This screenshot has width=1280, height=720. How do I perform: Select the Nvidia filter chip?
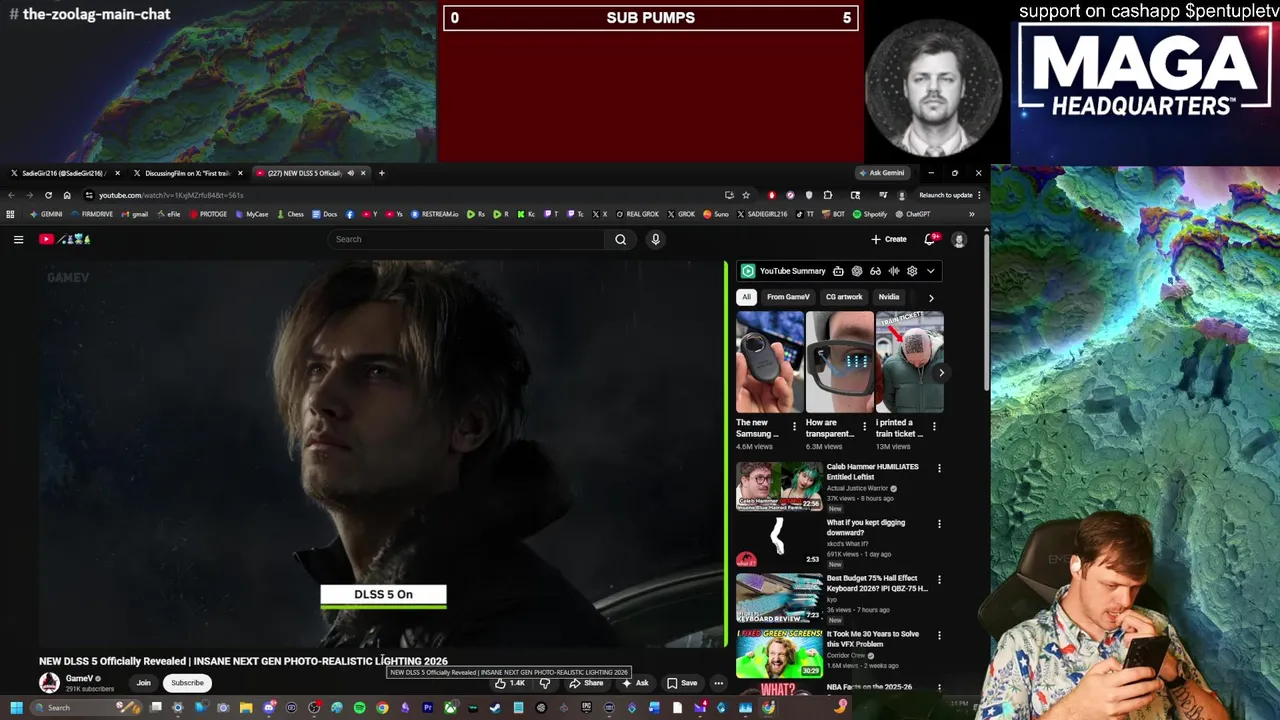(889, 297)
